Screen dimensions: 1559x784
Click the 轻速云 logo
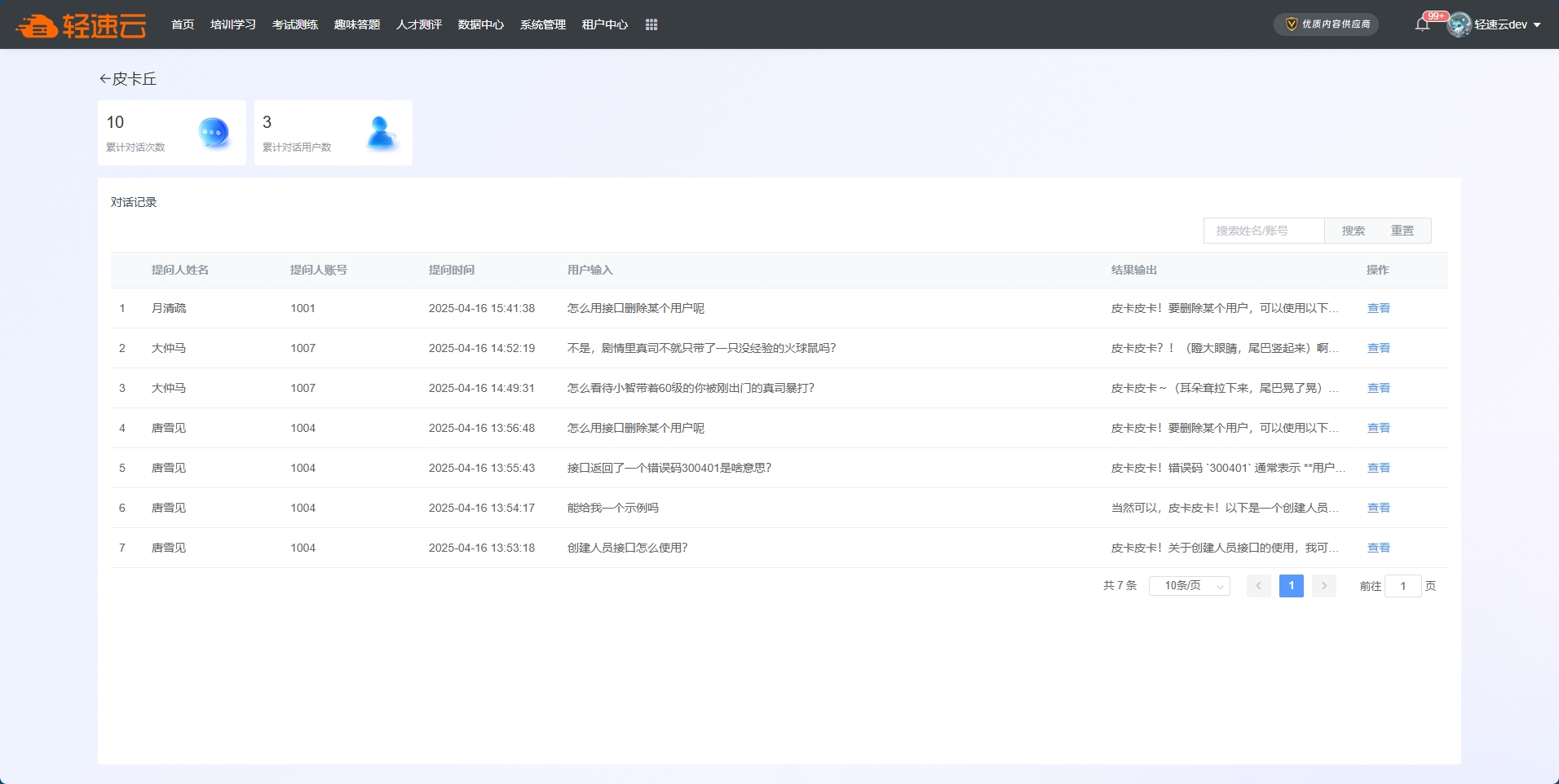[81, 25]
